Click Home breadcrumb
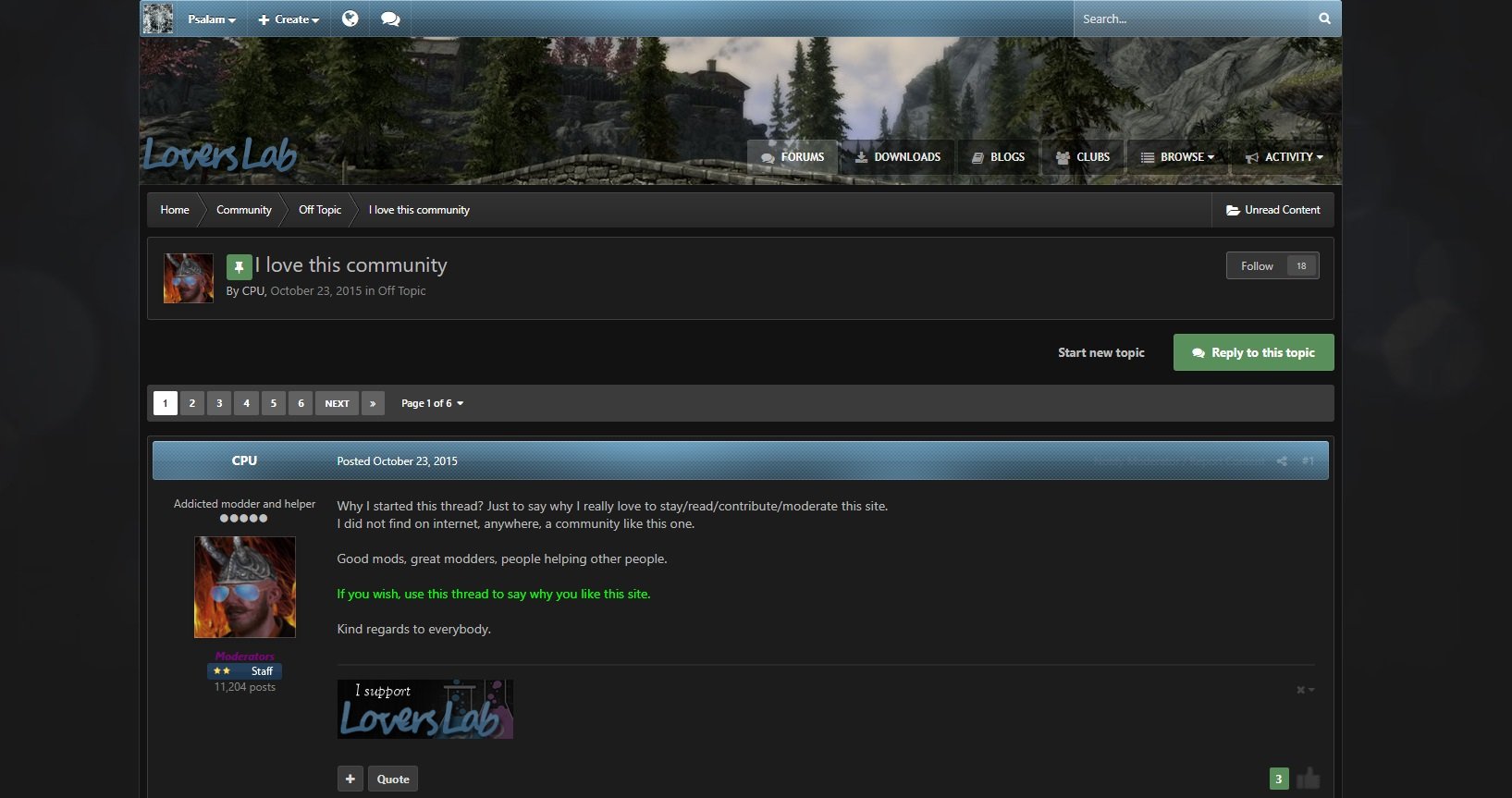The width and height of the screenshot is (1512, 798). tap(175, 210)
